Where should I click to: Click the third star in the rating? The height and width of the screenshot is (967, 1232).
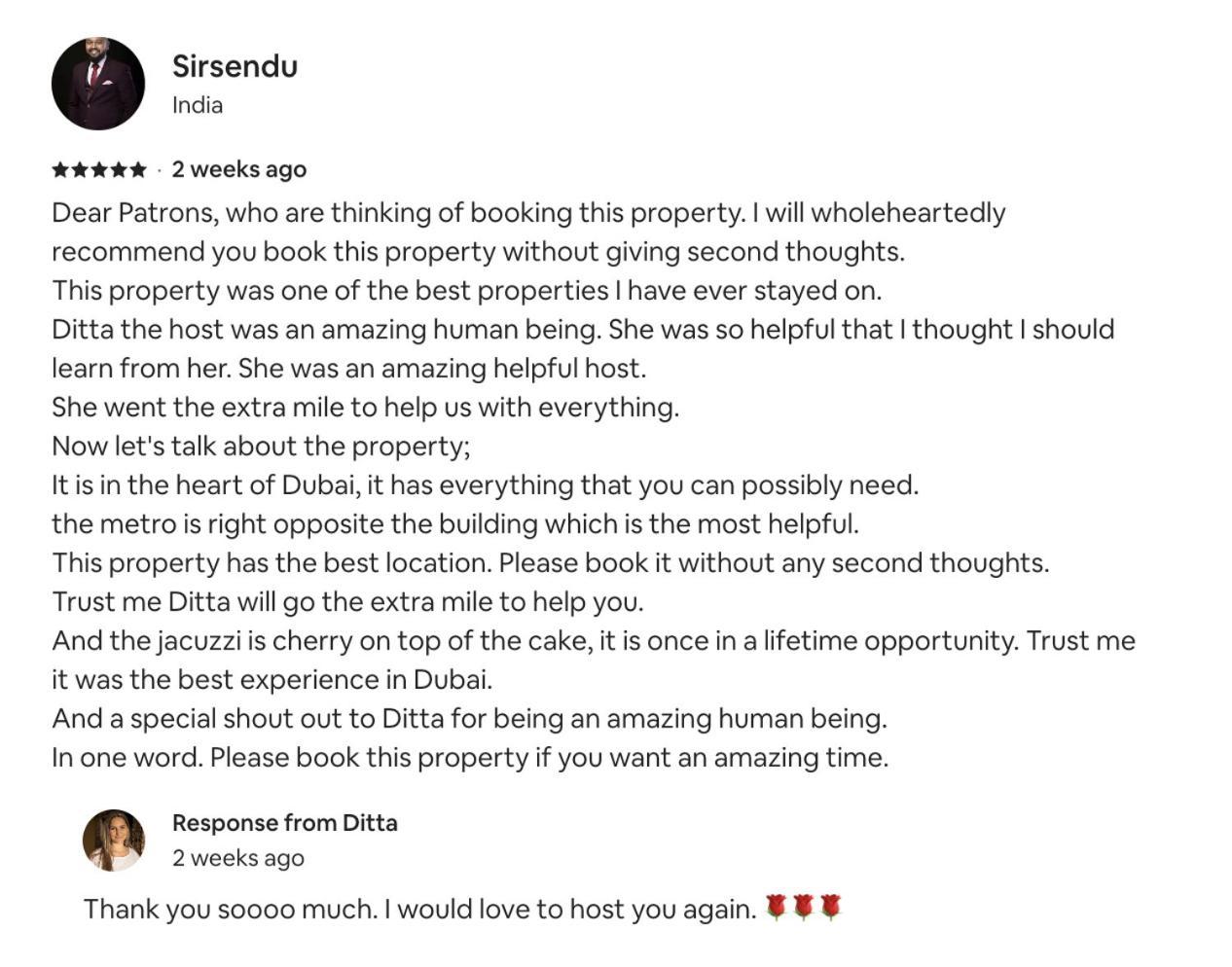tap(99, 170)
